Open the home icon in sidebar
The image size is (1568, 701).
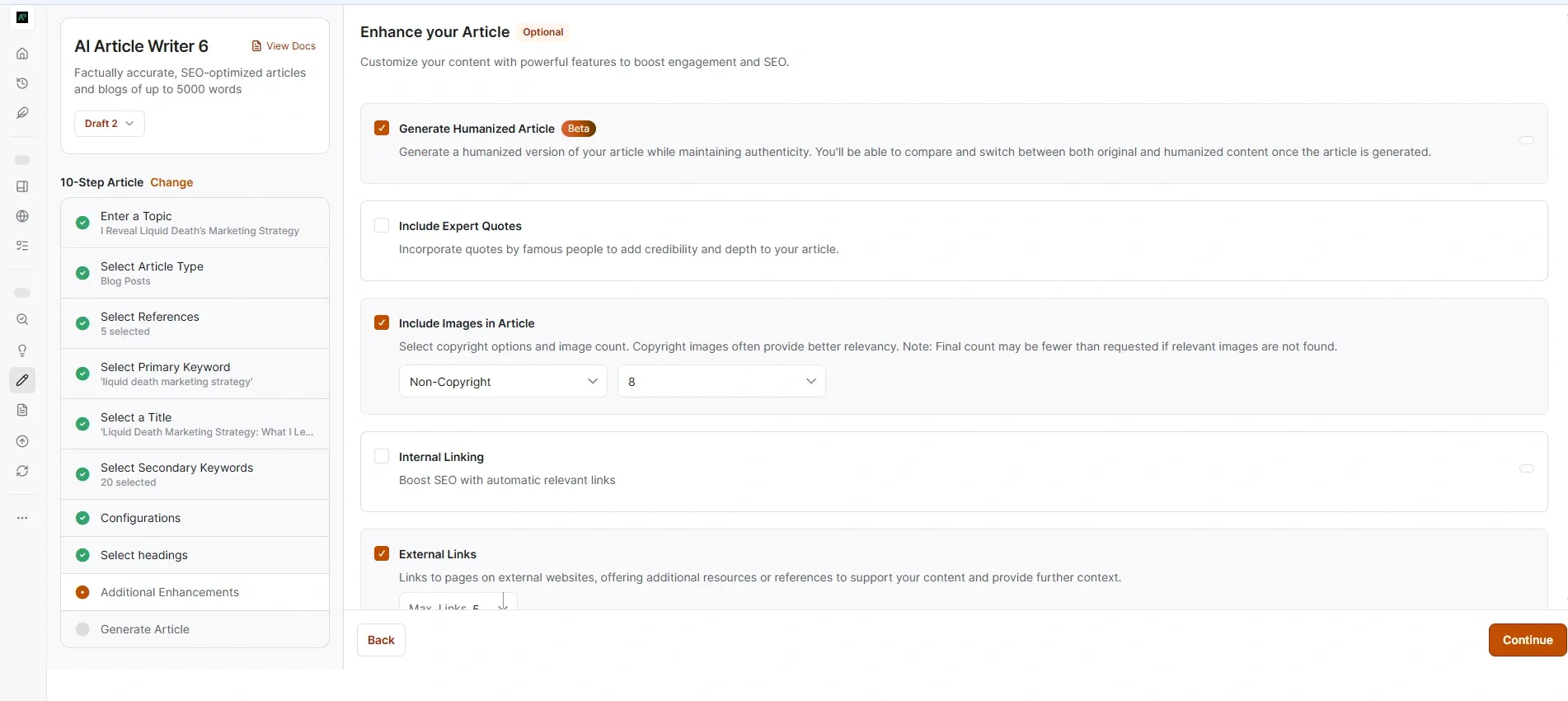(22, 54)
